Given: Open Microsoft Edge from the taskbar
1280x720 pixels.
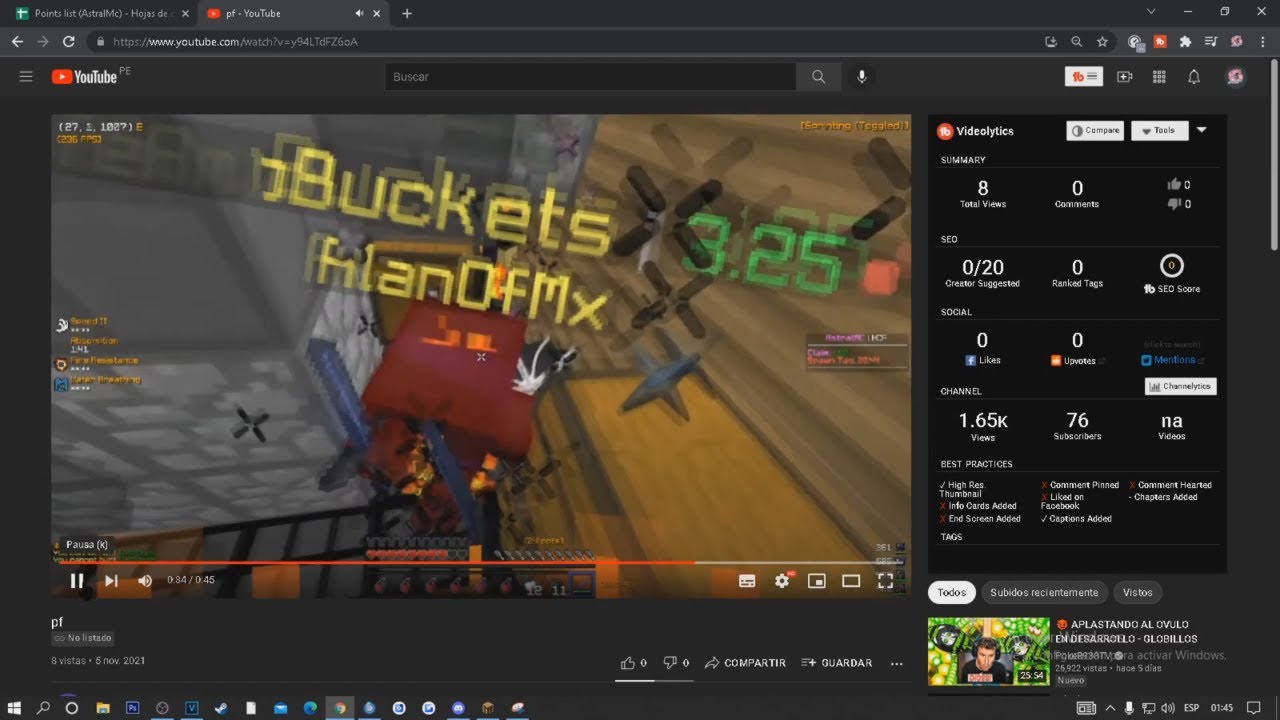Looking at the screenshot, I should point(310,708).
